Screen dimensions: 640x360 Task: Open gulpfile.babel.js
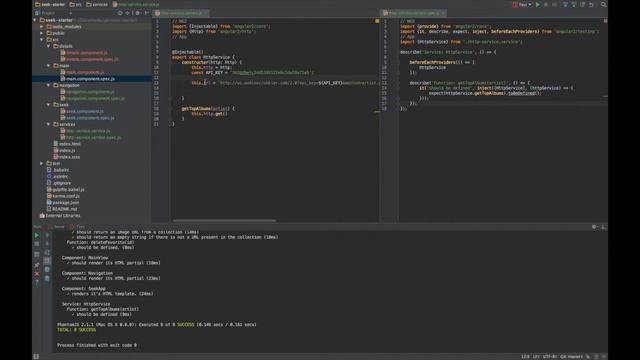pos(68,190)
